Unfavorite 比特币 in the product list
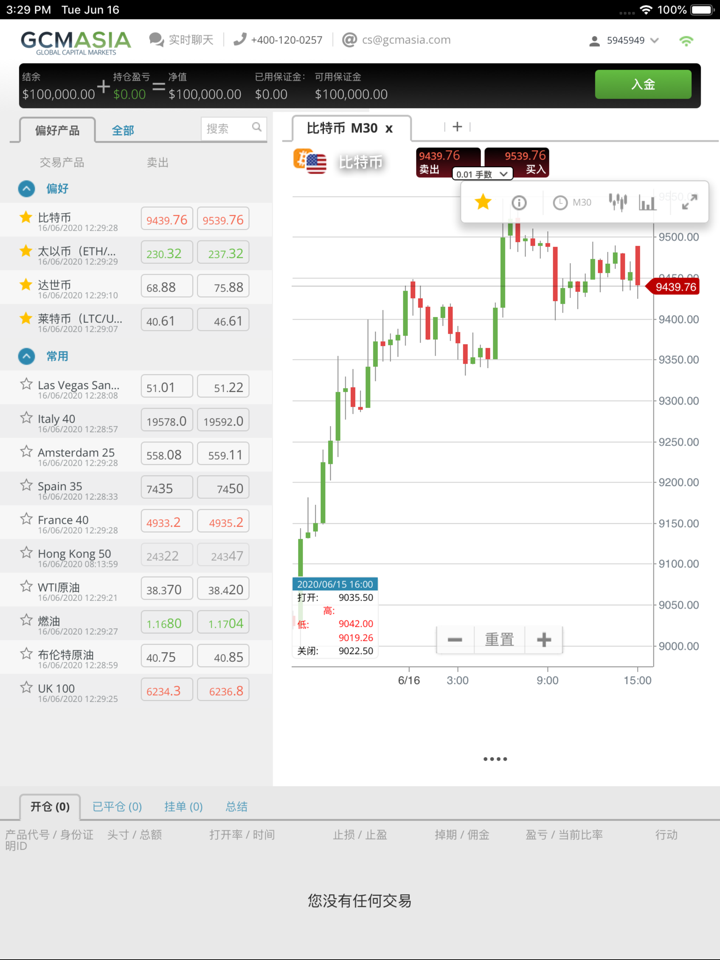This screenshot has height=960, width=720. (x=26, y=217)
